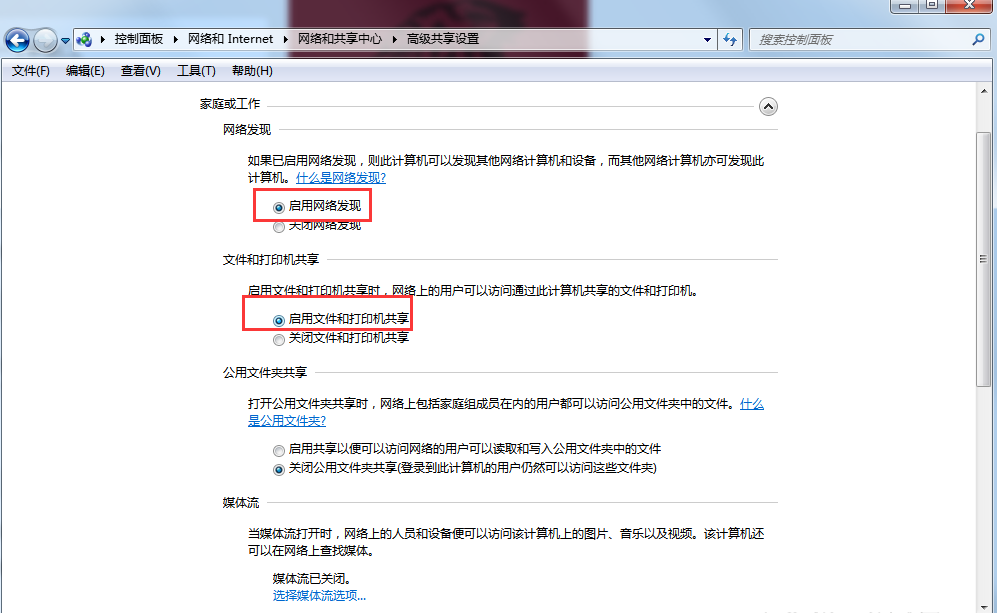Enable 公用文件夹共享 for network users

(278, 450)
